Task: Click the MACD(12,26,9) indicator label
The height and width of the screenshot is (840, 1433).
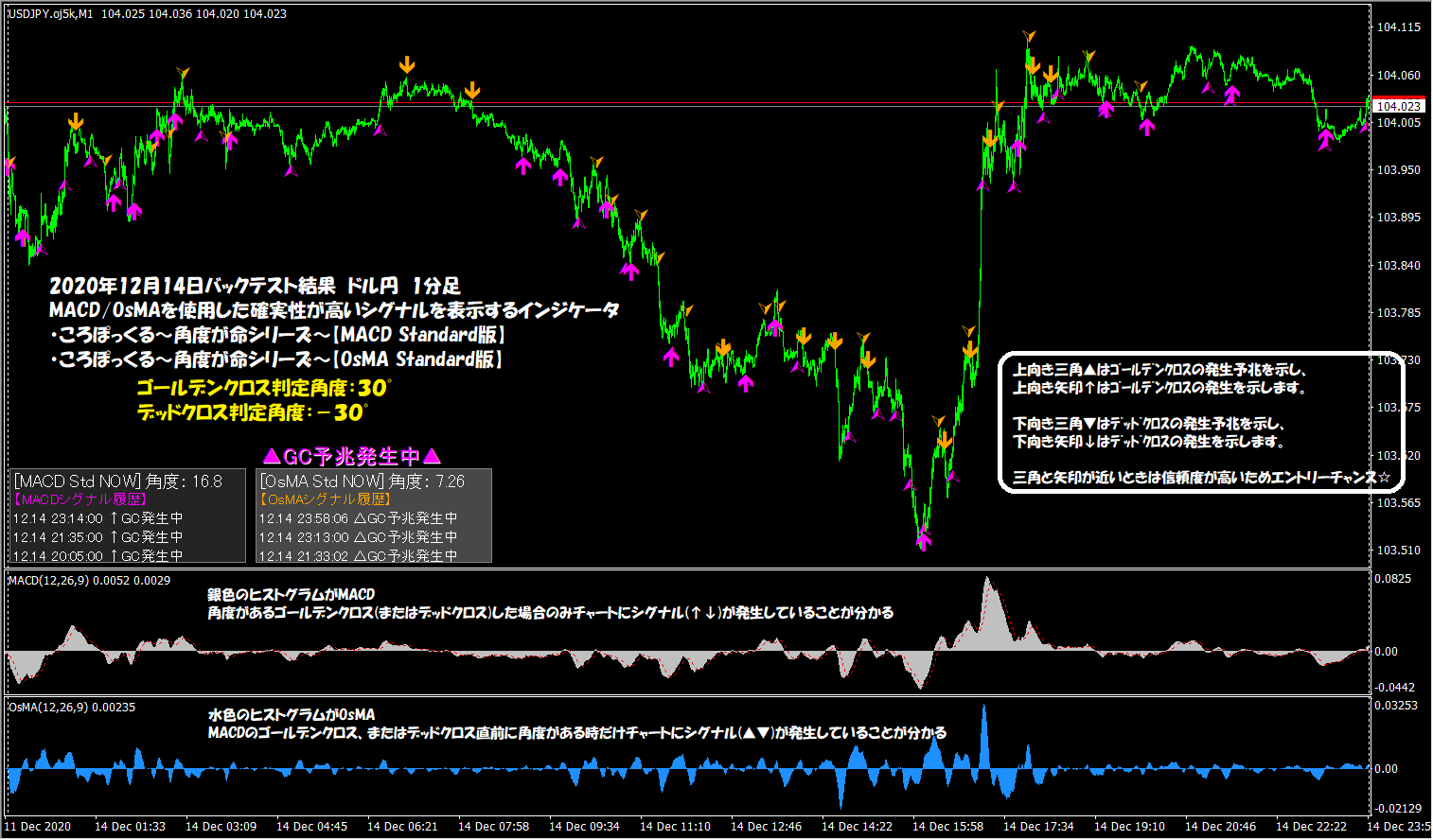Action: (48, 581)
